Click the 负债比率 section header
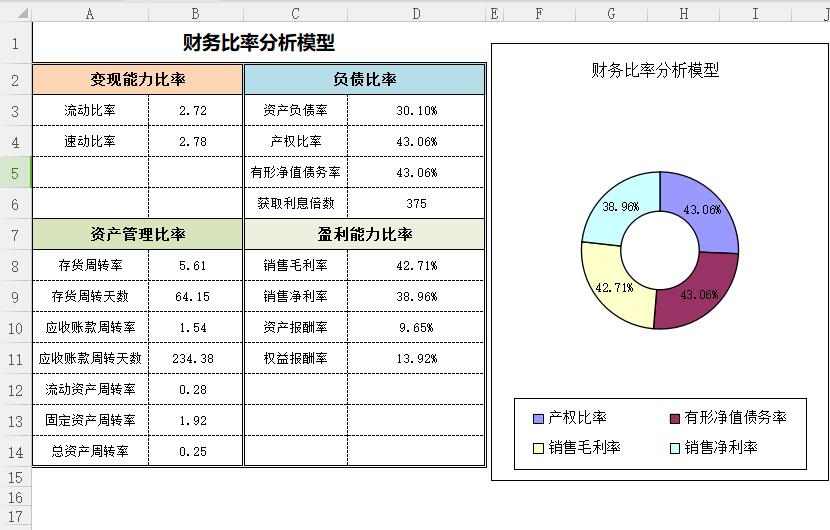Viewport: 830px width, 530px height. click(364, 79)
